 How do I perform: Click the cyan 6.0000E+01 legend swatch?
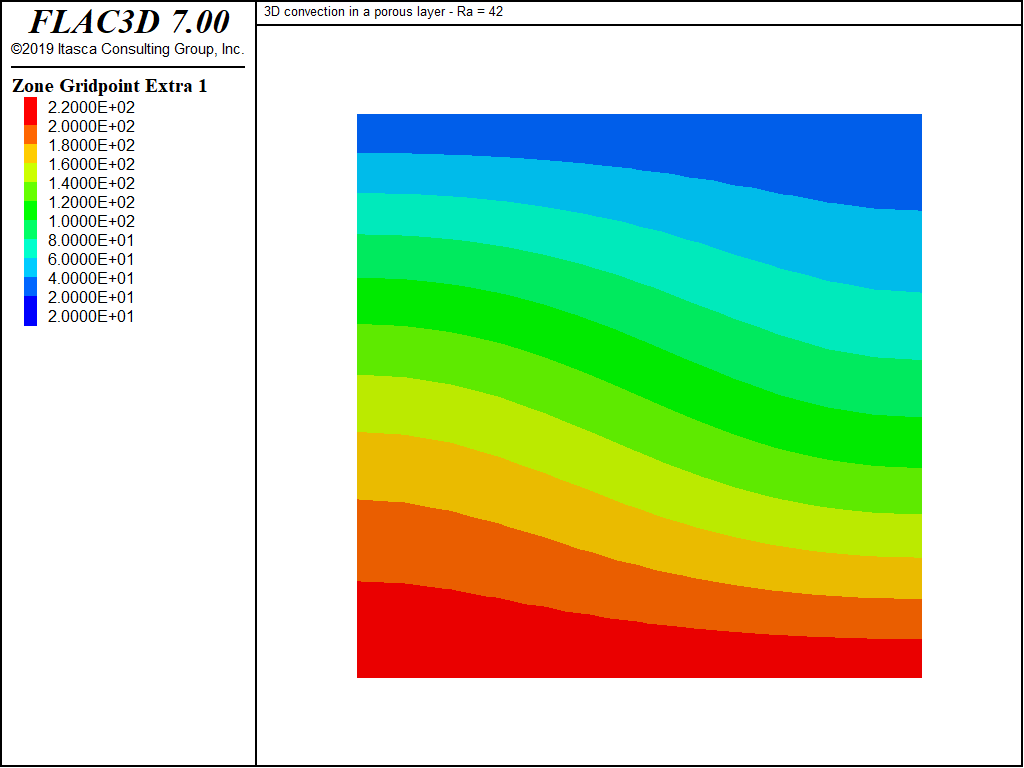[x=31, y=266]
